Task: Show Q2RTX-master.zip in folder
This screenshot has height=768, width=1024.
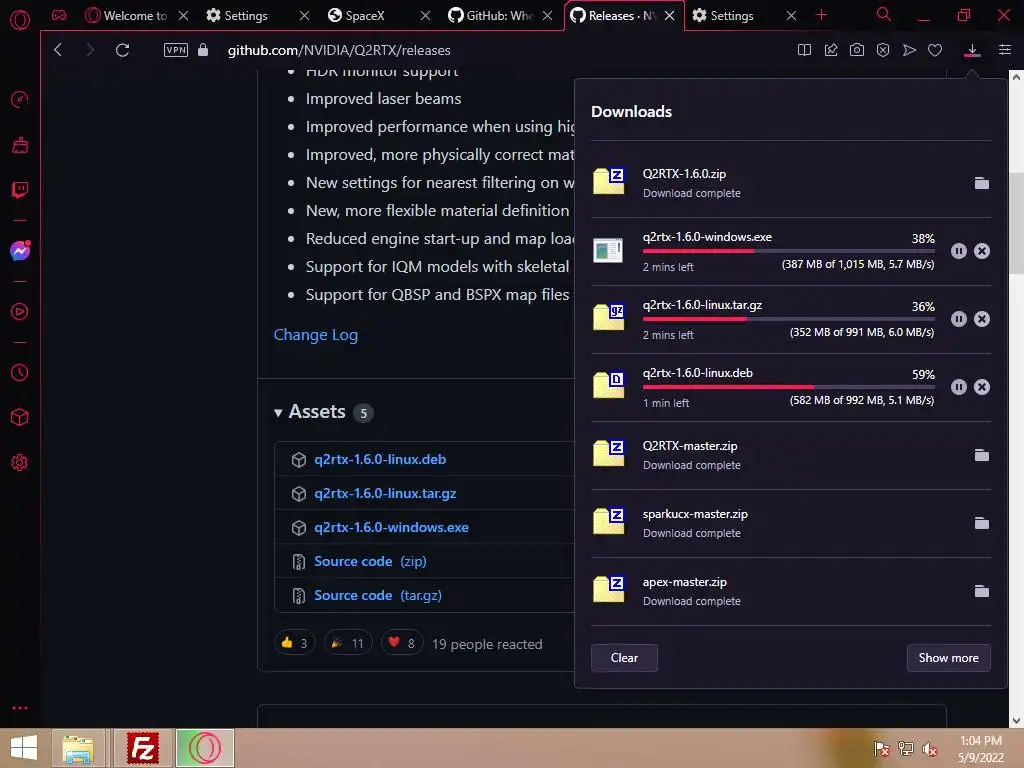Action: [982, 455]
